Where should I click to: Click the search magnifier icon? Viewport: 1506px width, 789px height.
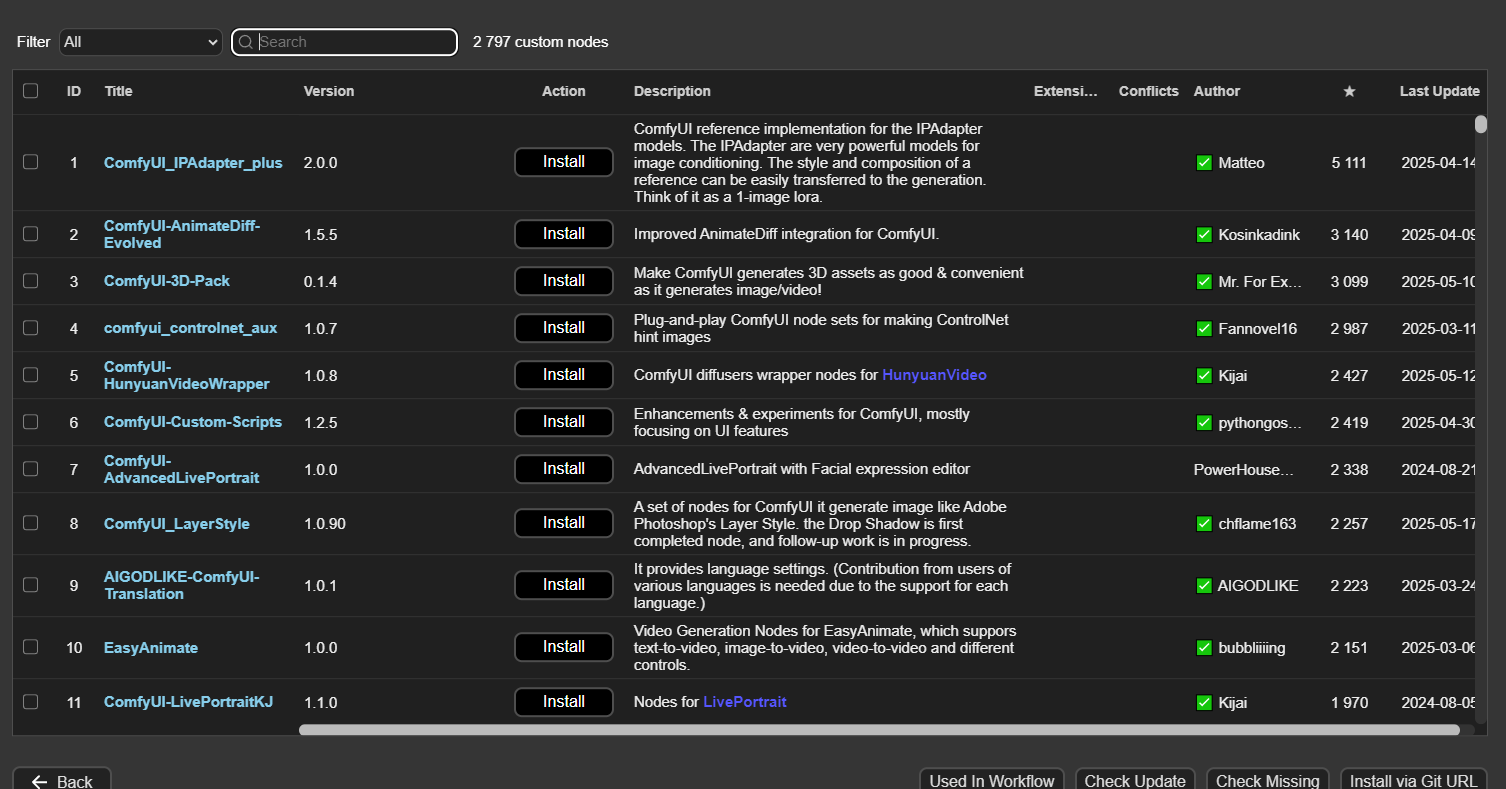coord(246,42)
